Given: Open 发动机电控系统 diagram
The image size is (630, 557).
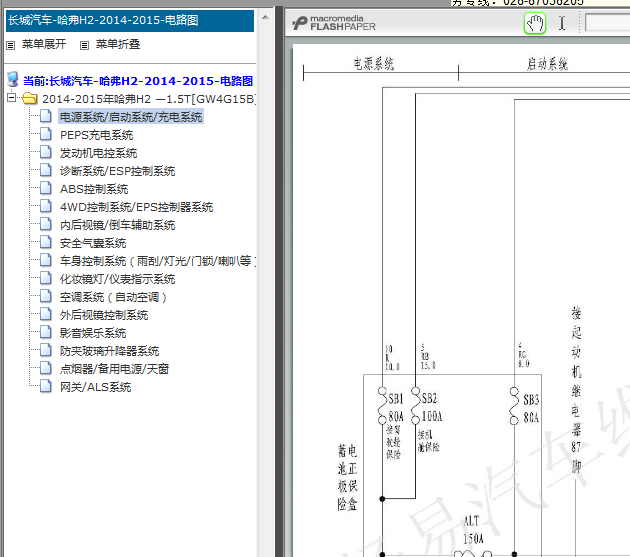Looking at the screenshot, I should click(98, 153).
